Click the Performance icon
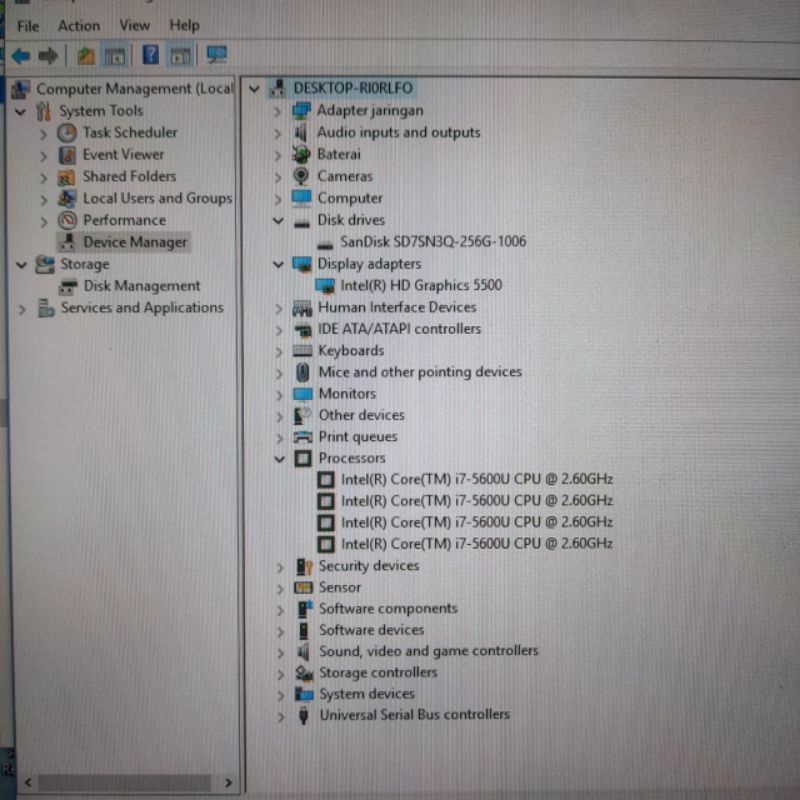800x800 pixels. (67, 220)
